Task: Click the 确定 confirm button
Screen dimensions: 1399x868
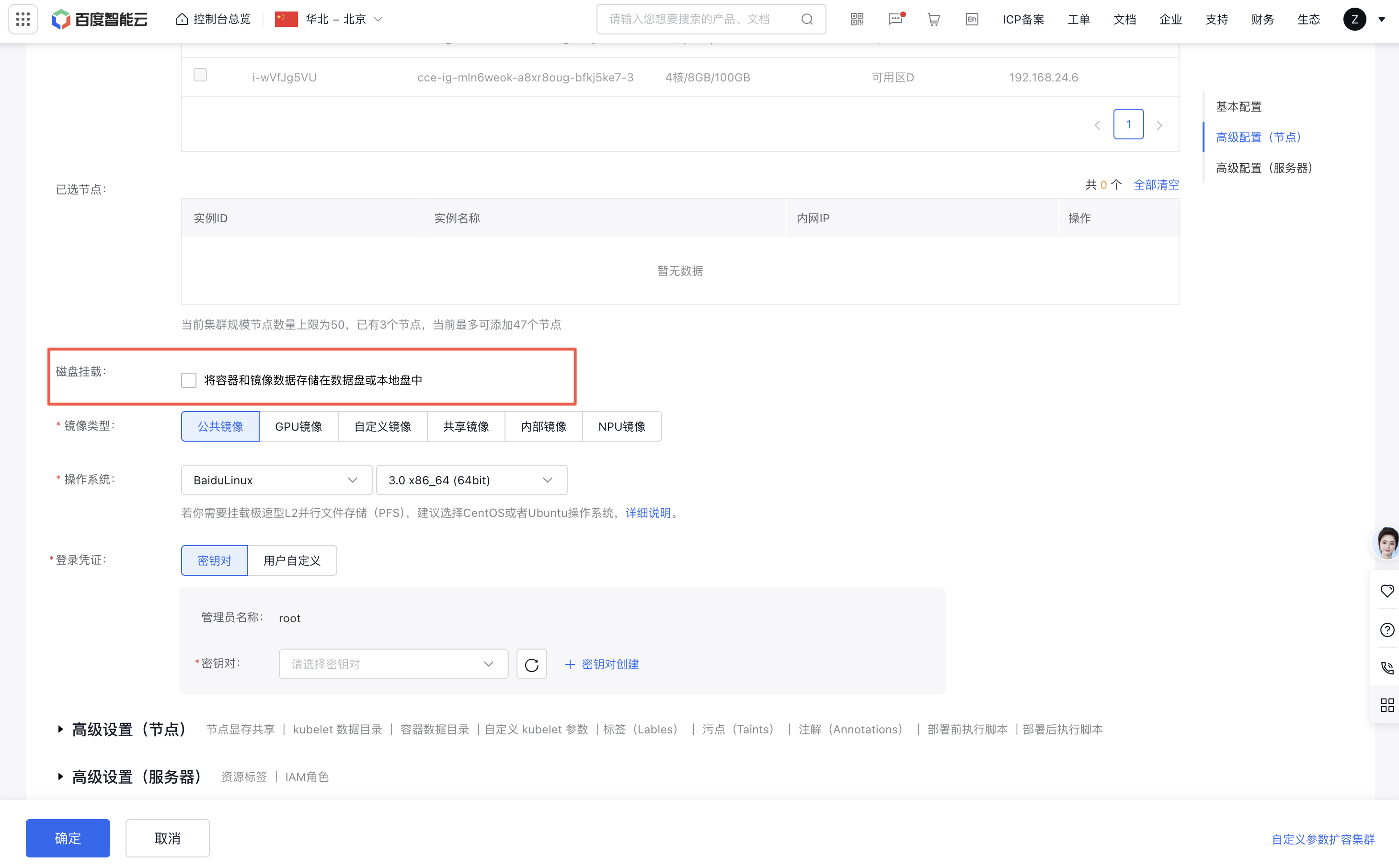Action: tap(68, 838)
